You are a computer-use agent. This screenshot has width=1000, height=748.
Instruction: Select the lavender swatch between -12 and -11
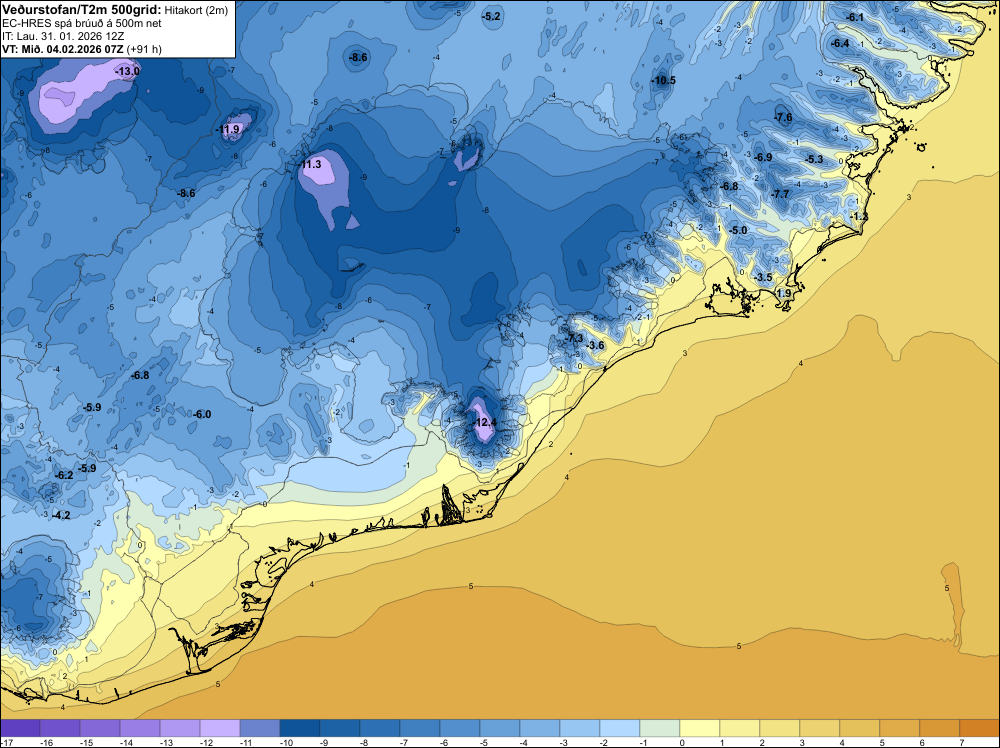coord(219,728)
